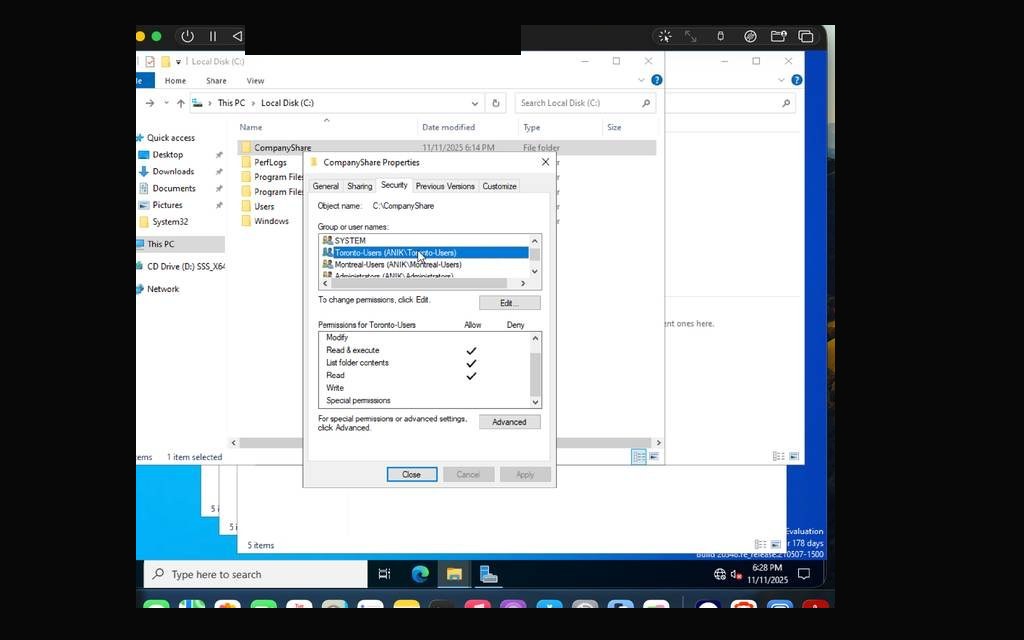1024x640 pixels.
Task: Select the CompanyShare folder icon
Action: 246,148
